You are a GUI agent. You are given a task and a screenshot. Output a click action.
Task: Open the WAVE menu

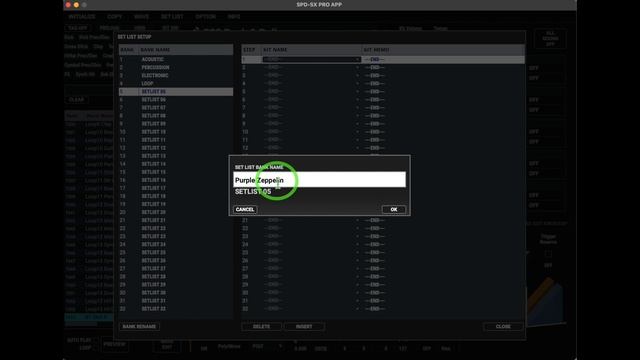[141, 17]
